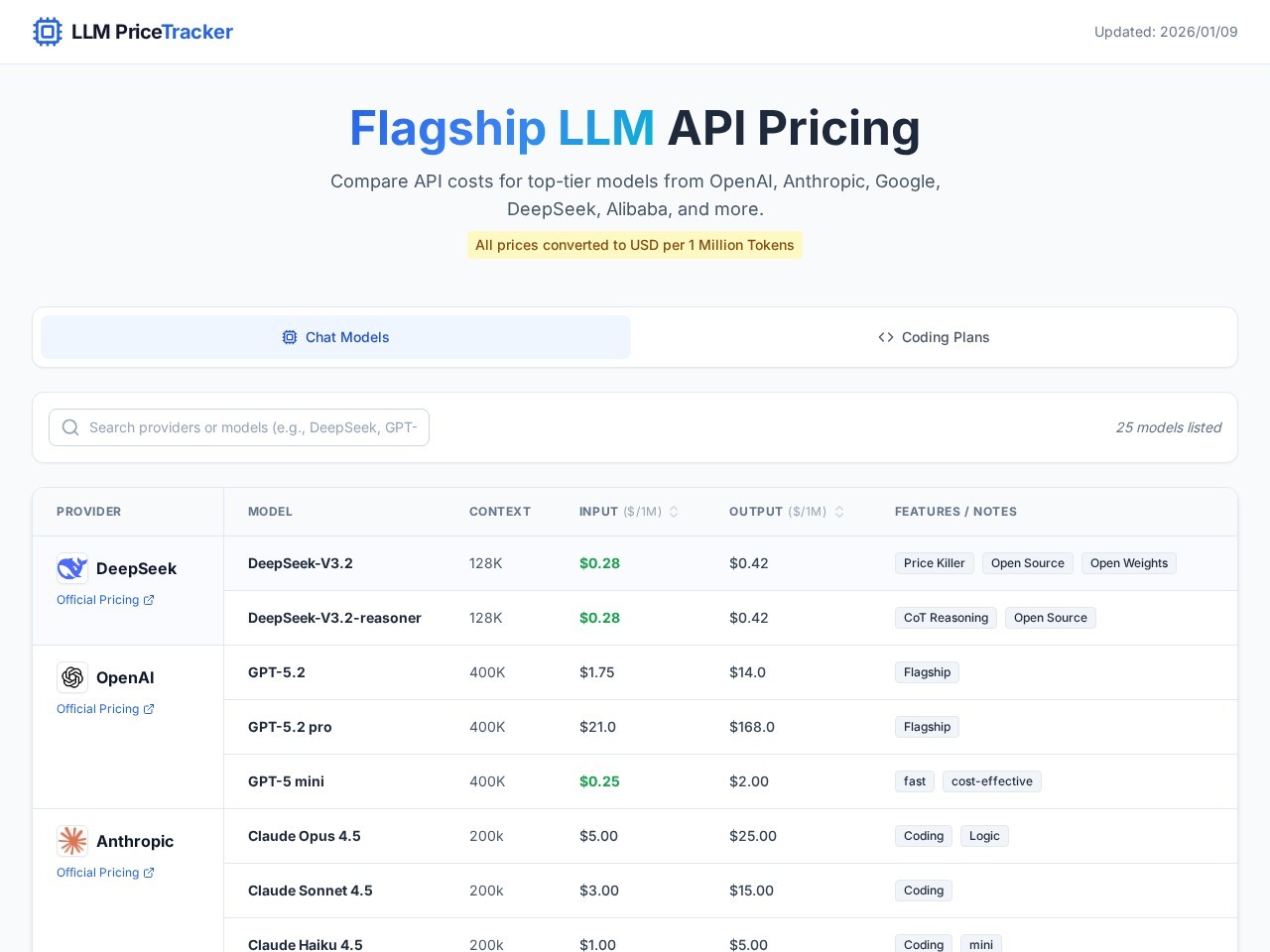Click the $21.0 input price
This screenshot has height=952, width=1270.
click(x=597, y=727)
